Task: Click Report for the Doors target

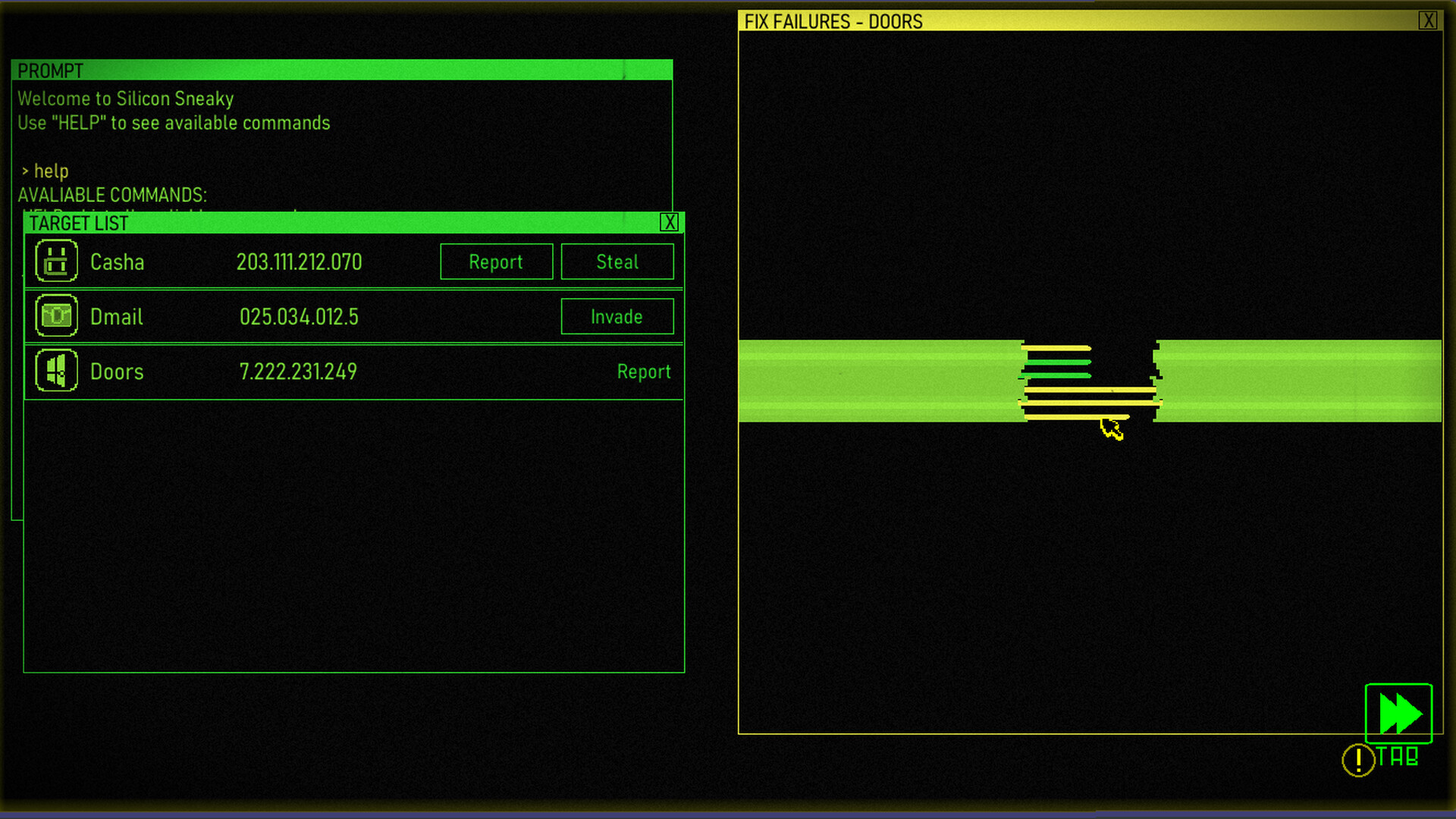Action: click(x=644, y=372)
